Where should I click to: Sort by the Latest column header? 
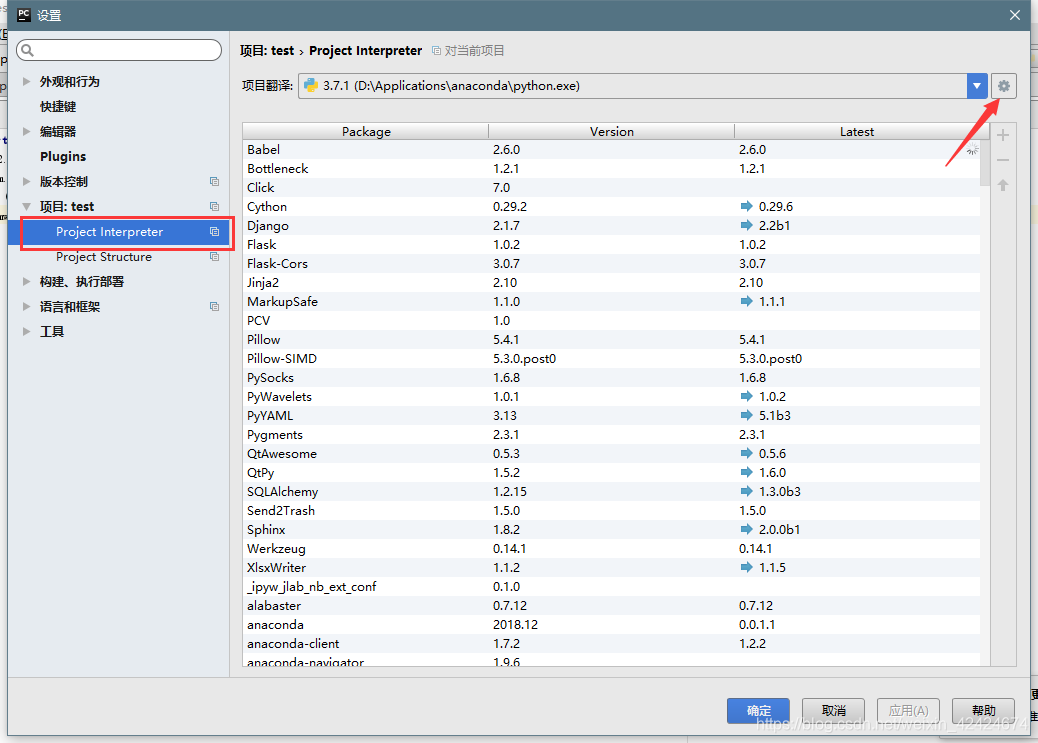coord(857,131)
